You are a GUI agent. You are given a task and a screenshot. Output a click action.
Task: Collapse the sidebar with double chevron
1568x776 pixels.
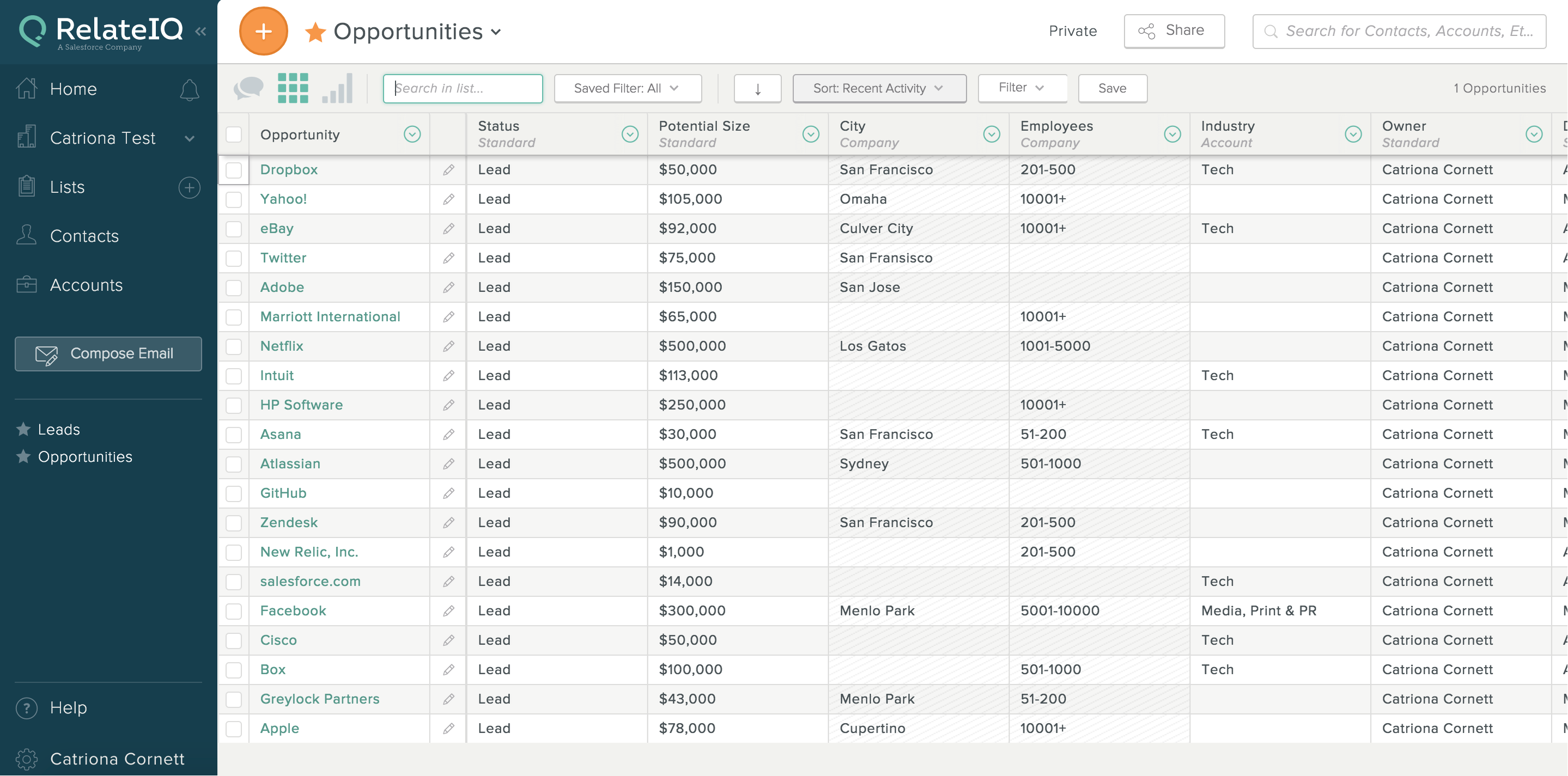[200, 31]
